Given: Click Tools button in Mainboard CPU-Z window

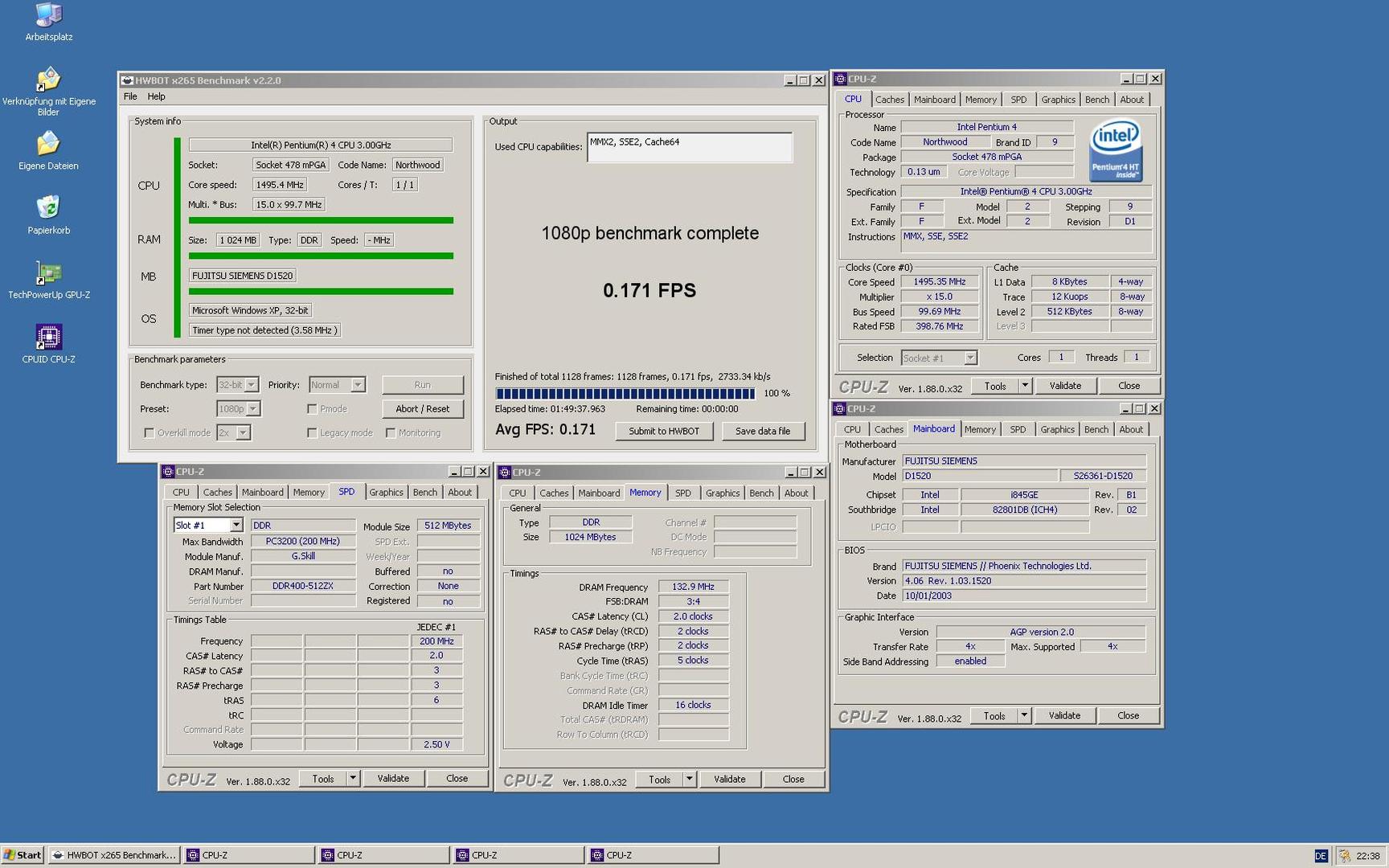Looking at the screenshot, I should tap(994, 716).
